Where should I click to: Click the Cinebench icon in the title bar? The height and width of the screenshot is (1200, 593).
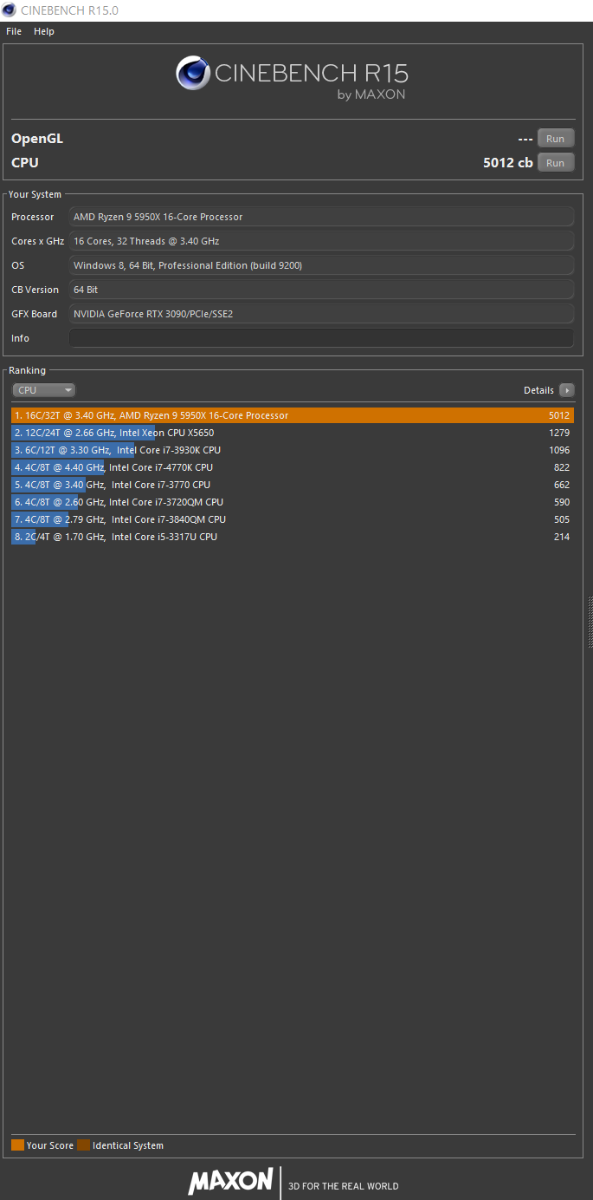click(9, 10)
